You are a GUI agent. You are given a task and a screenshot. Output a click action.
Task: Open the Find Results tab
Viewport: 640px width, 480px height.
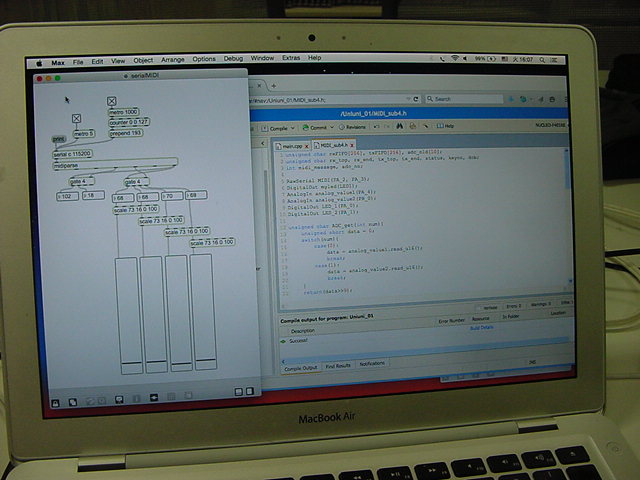pyautogui.click(x=338, y=366)
